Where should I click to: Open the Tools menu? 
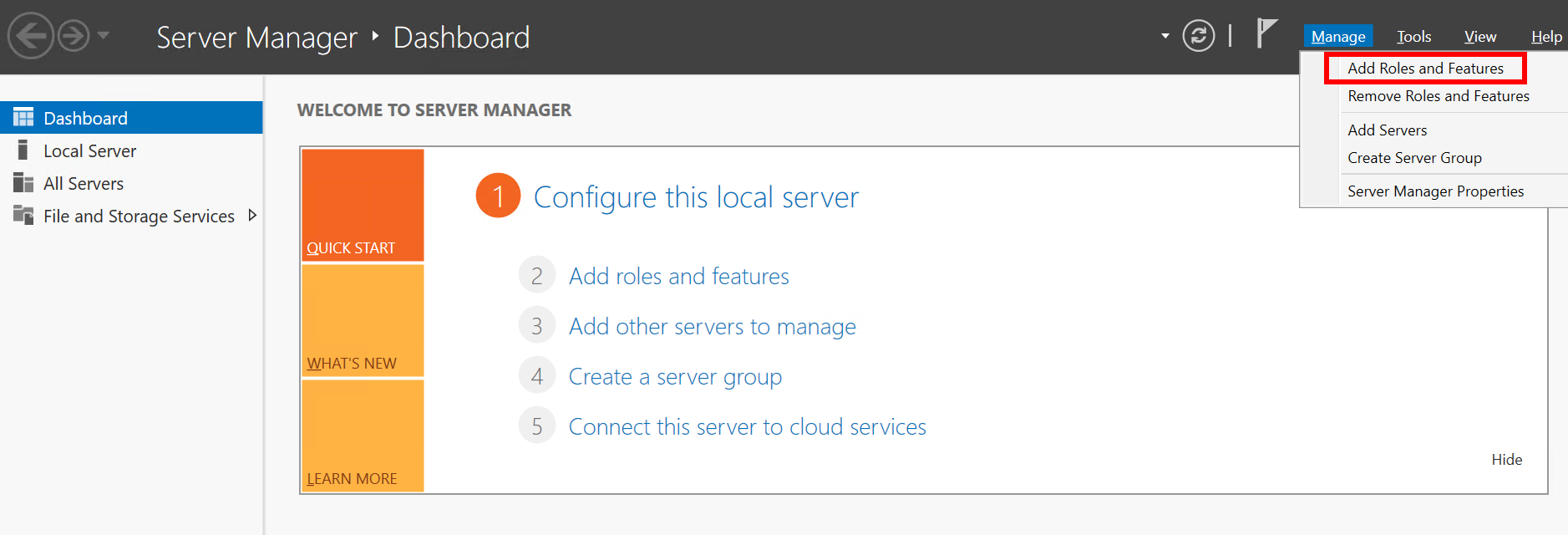[1414, 36]
